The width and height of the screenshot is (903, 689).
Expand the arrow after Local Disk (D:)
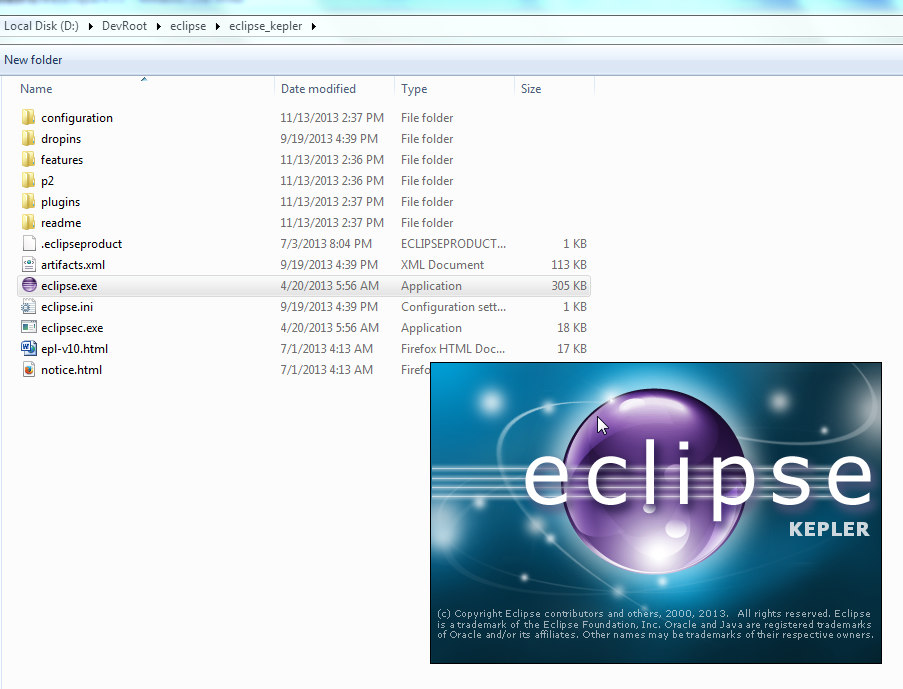91,26
